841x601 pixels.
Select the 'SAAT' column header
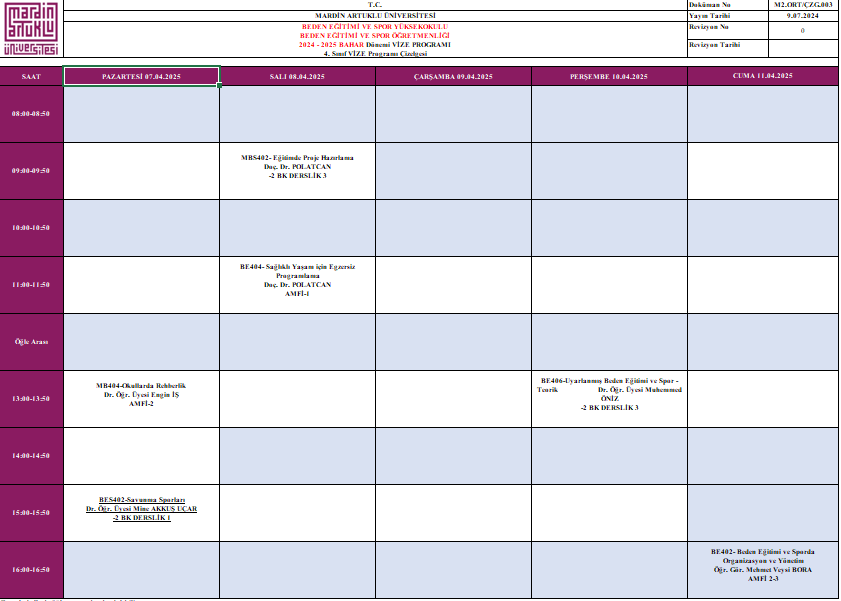pyautogui.click(x=31, y=76)
